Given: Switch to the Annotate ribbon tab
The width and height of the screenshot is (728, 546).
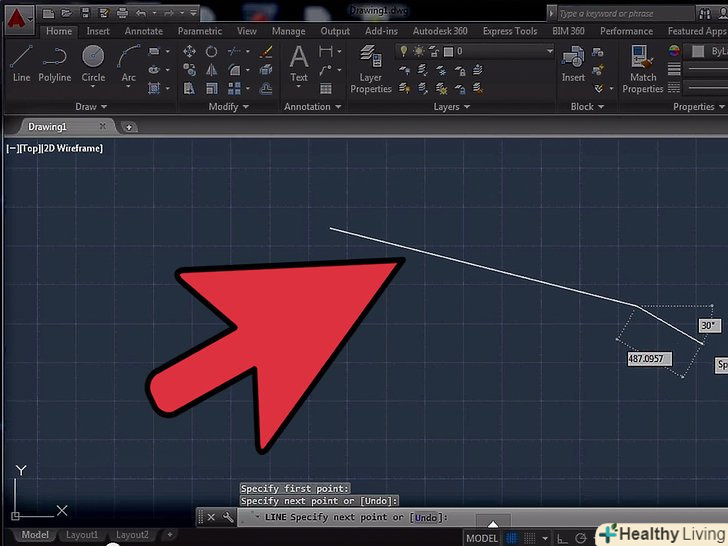Looking at the screenshot, I should point(143,31).
